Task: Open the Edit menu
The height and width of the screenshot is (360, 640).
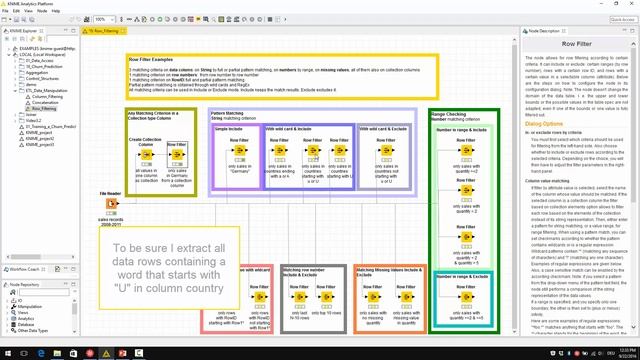Action: [x=16, y=11]
